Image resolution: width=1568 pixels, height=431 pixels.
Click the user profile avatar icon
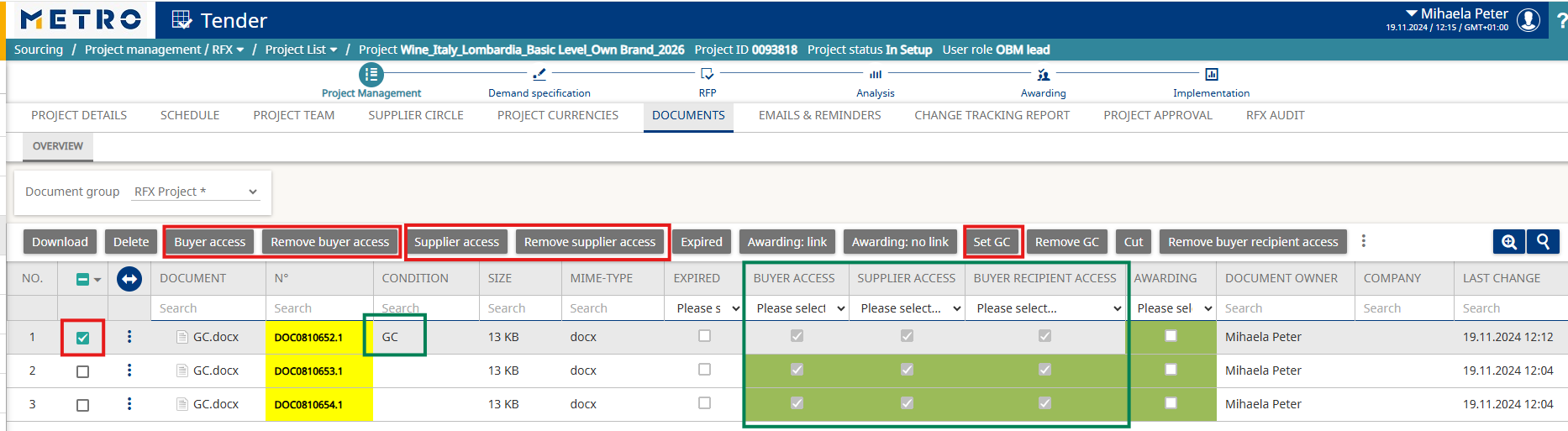(1529, 19)
